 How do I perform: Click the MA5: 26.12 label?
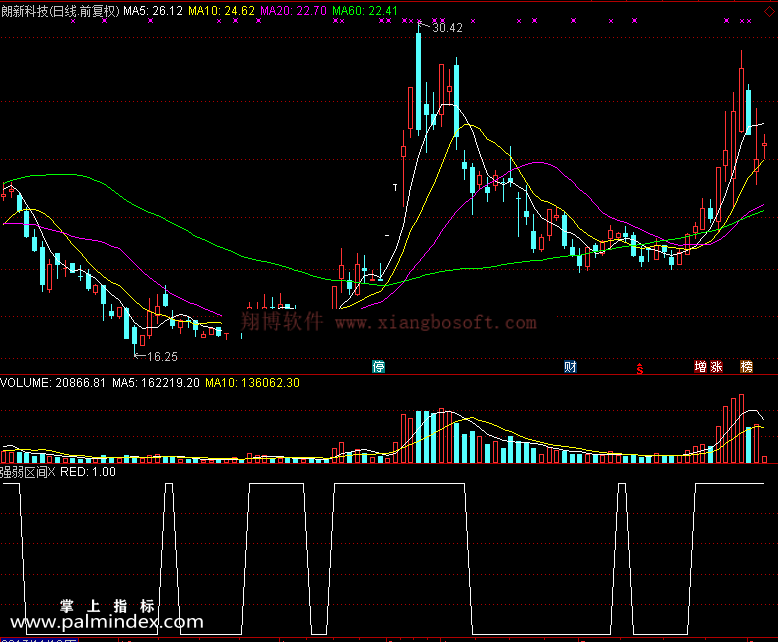pos(153,11)
